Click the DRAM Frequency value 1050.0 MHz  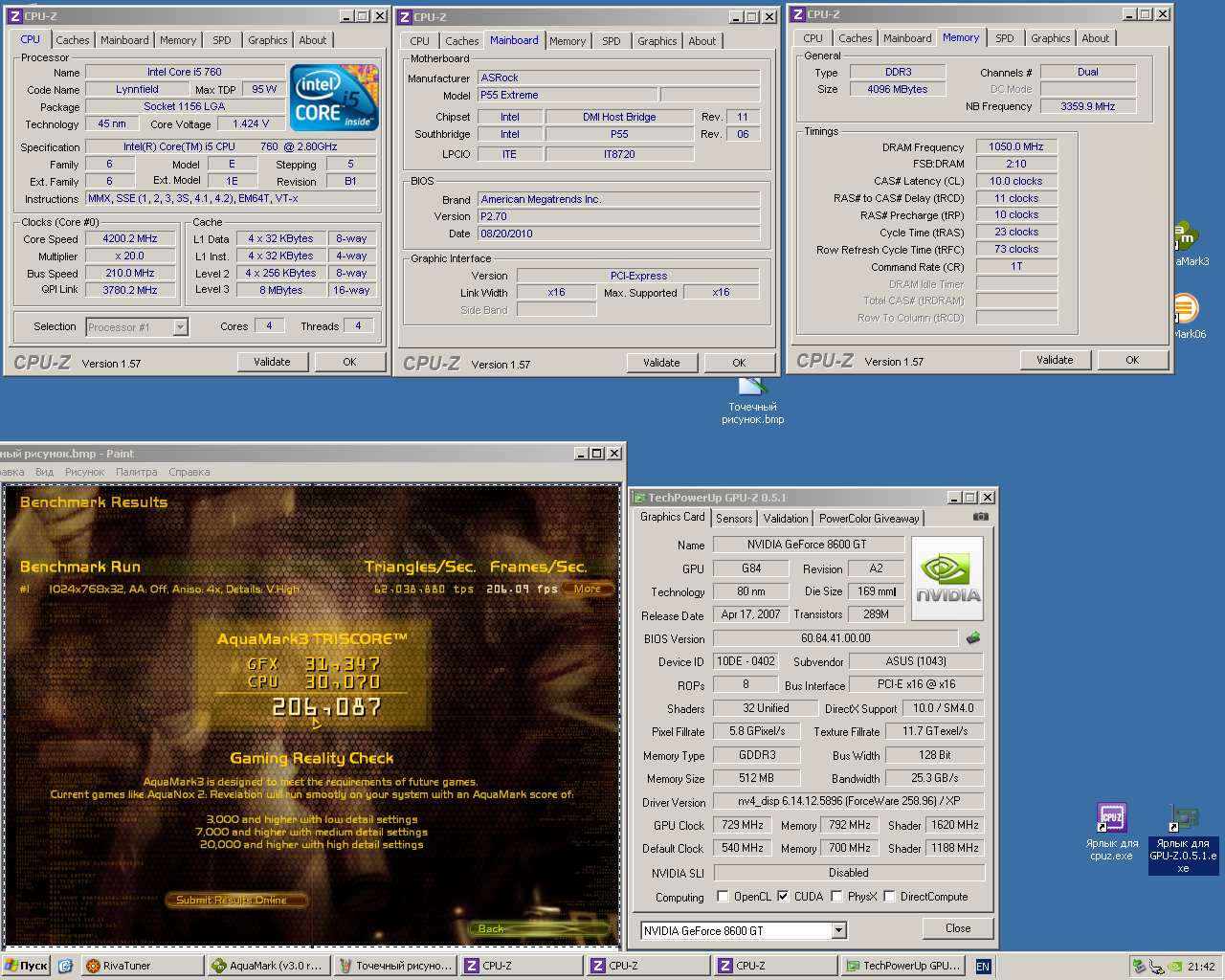1016,146
